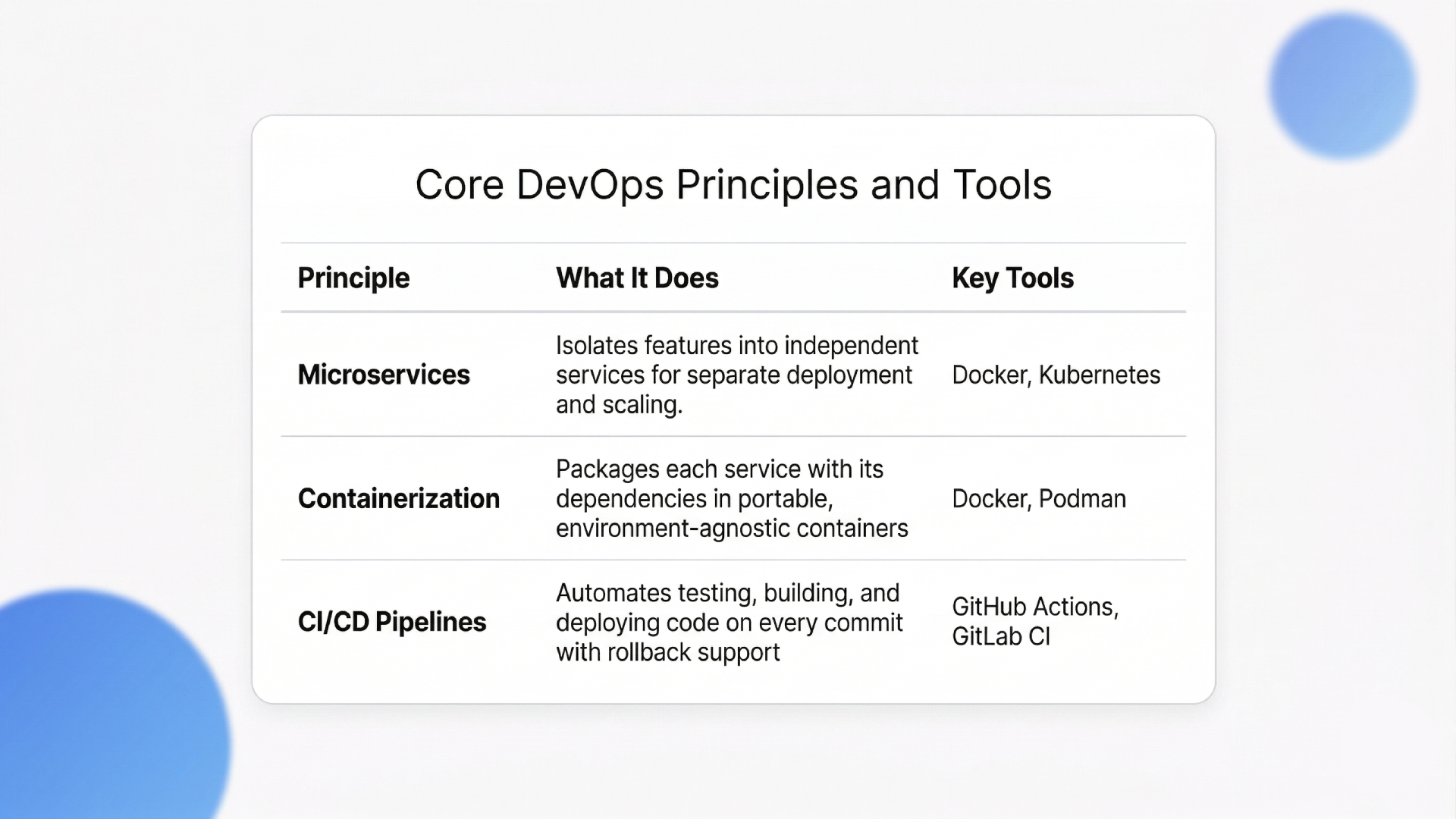Screen dimensions: 1456x819
Task: Click the GitHub Actions tool text
Action: tap(1035, 607)
